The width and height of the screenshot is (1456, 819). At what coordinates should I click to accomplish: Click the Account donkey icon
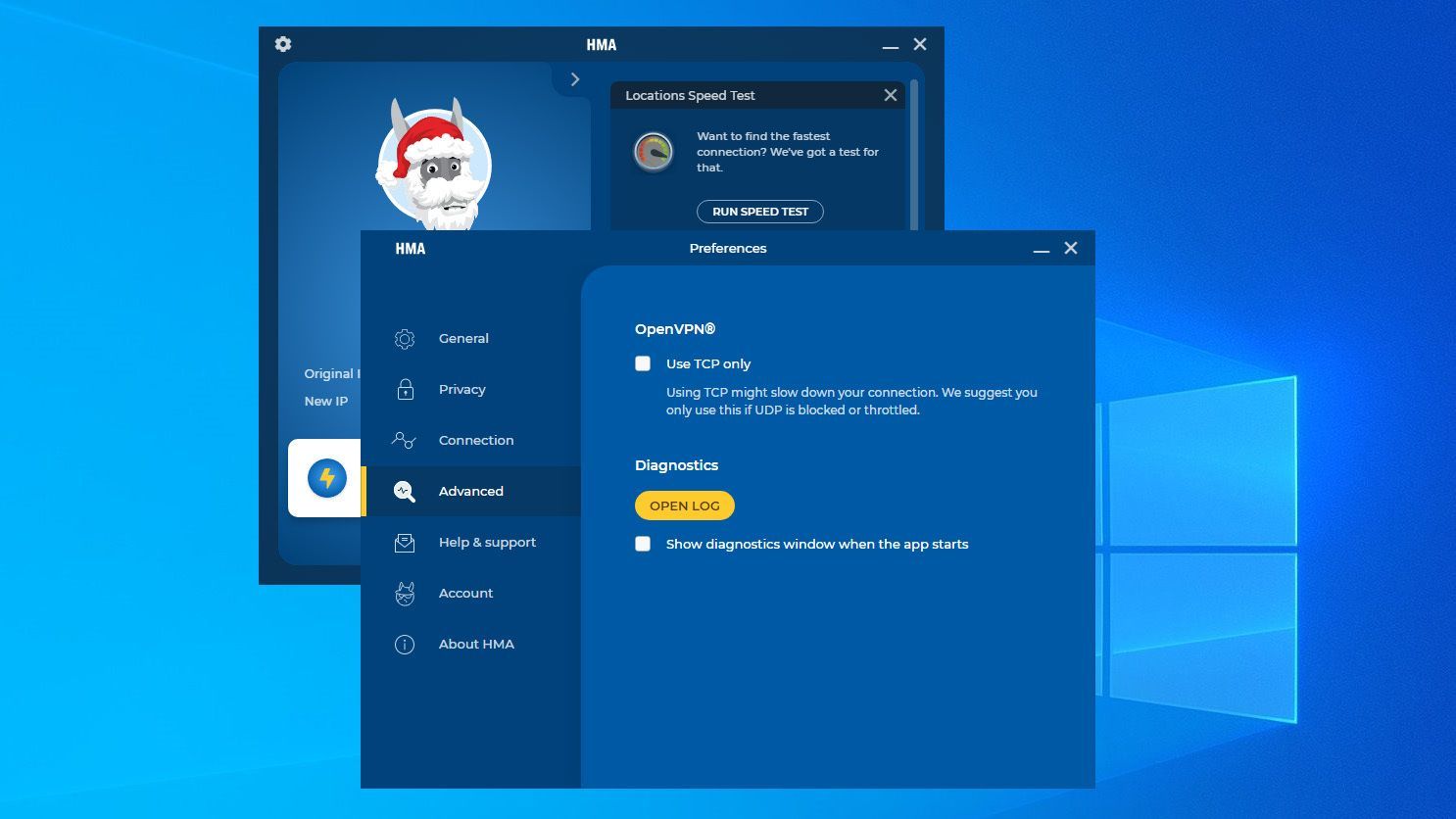coord(405,594)
